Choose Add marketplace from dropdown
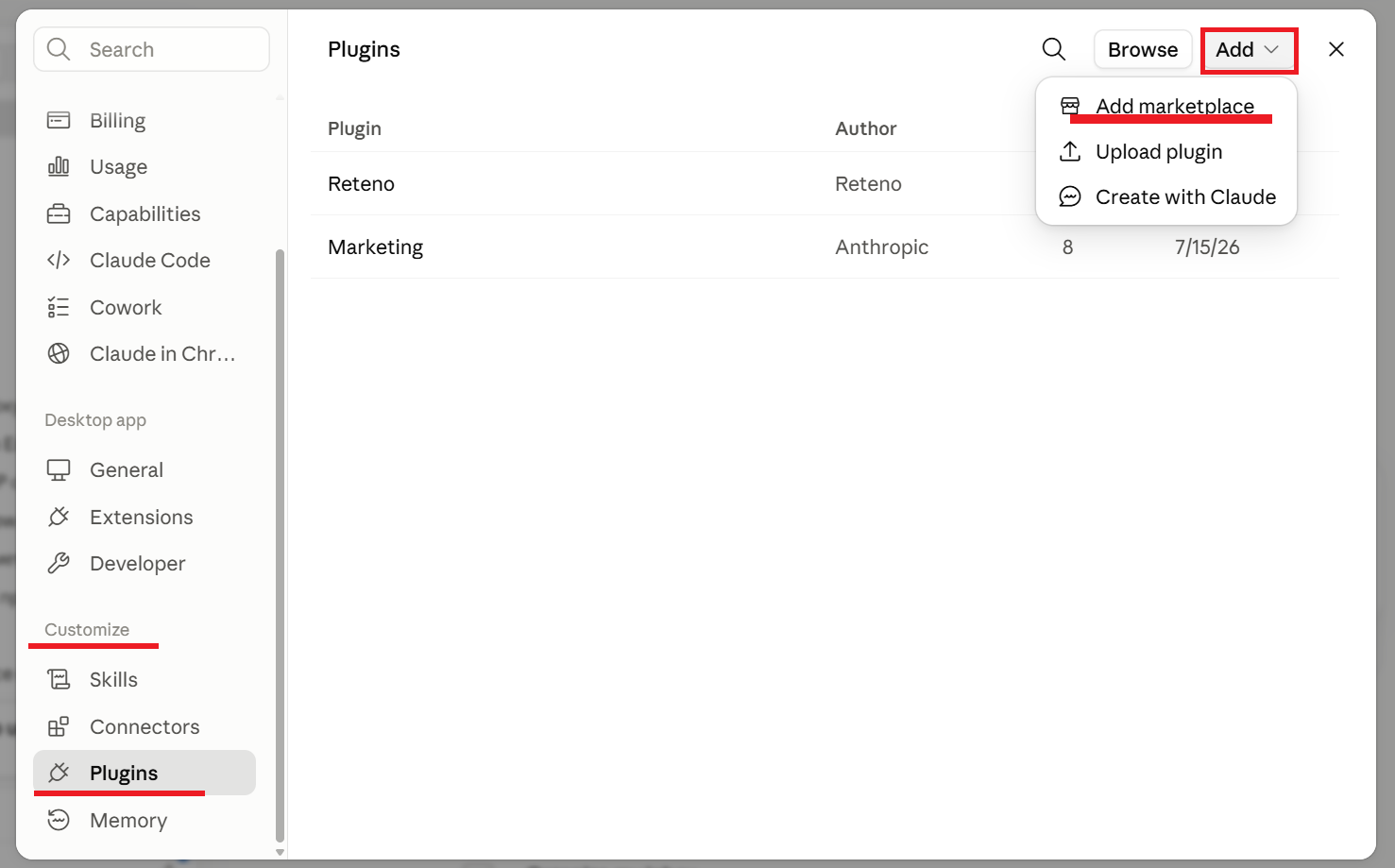1395x868 pixels. click(1166, 106)
